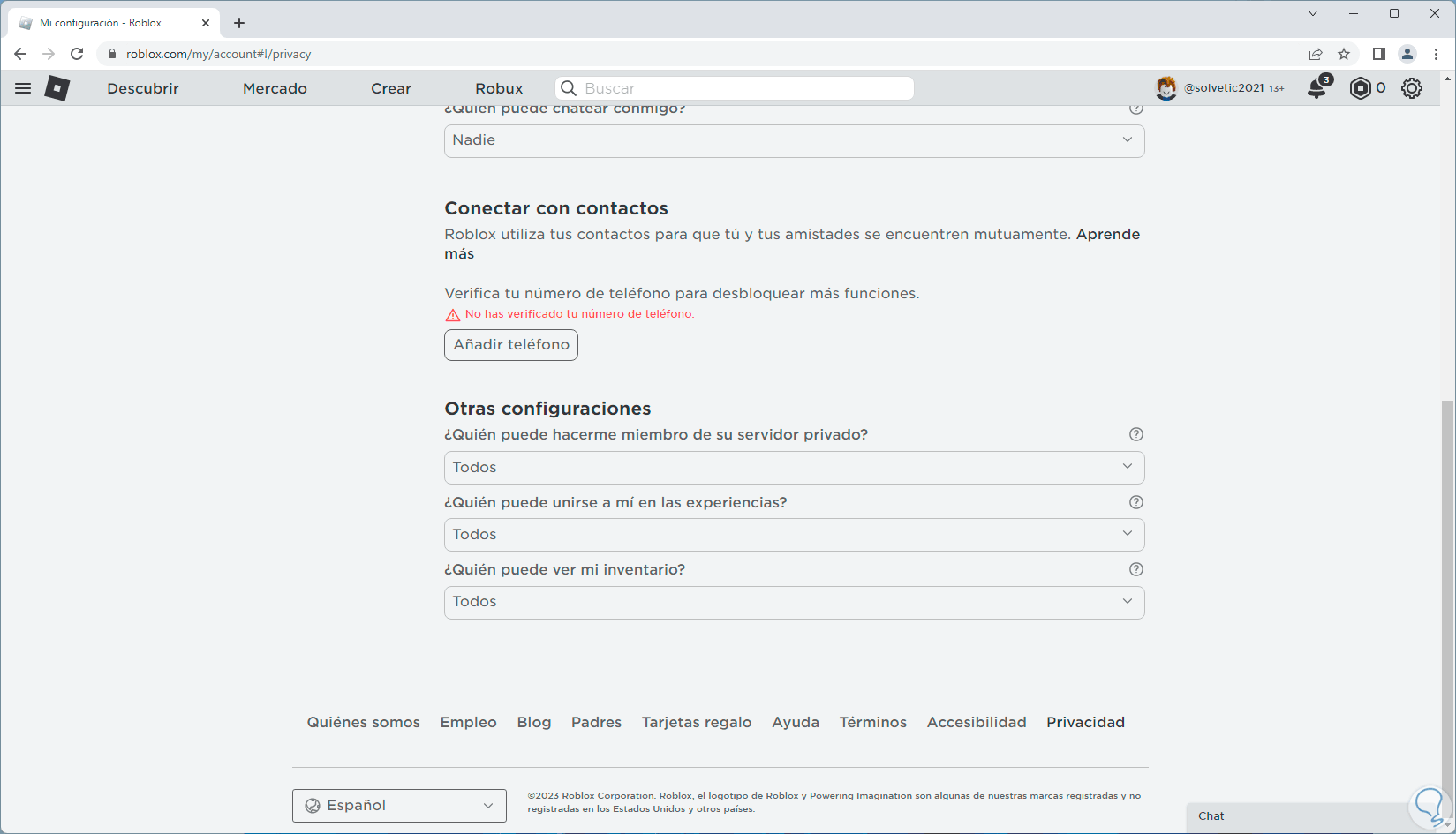Follow the Aprende más link
The image size is (1456, 834).
tap(1107, 235)
